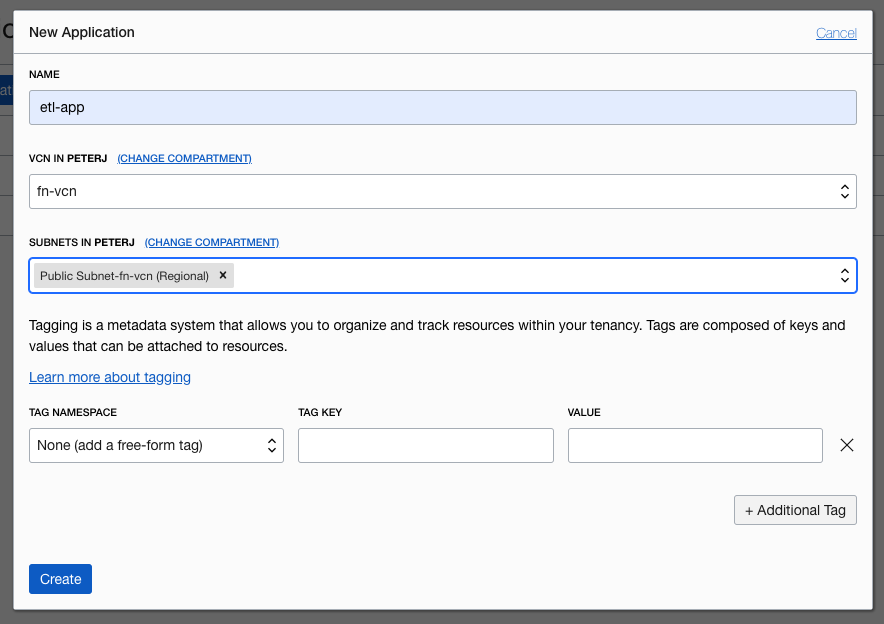Click into the tag Value field
Viewport: 884px width, 624px height.
pyautogui.click(x=695, y=446)
